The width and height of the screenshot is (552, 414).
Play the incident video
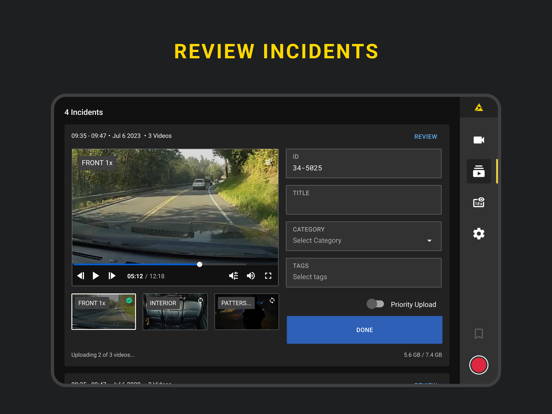pos(96,276)
